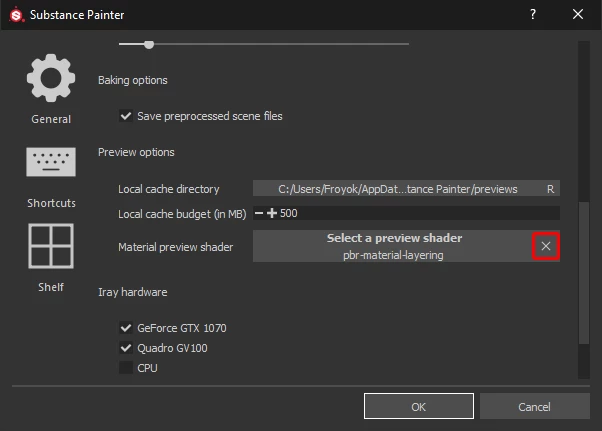This screenshot has width=602, height=431.
Task: Decrease local cache budget with minus
Action: click(259, 213)
